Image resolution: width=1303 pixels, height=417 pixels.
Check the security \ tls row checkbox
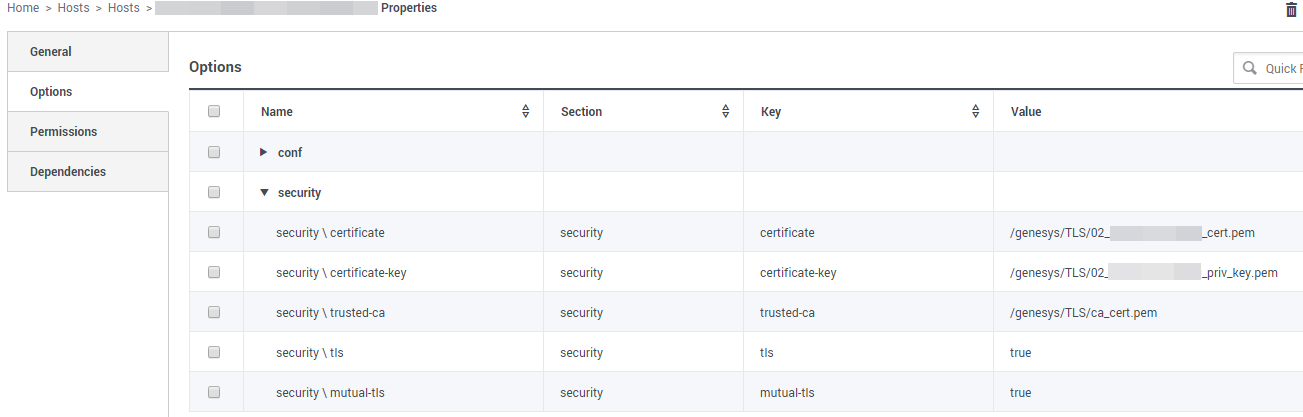point(214,352)
